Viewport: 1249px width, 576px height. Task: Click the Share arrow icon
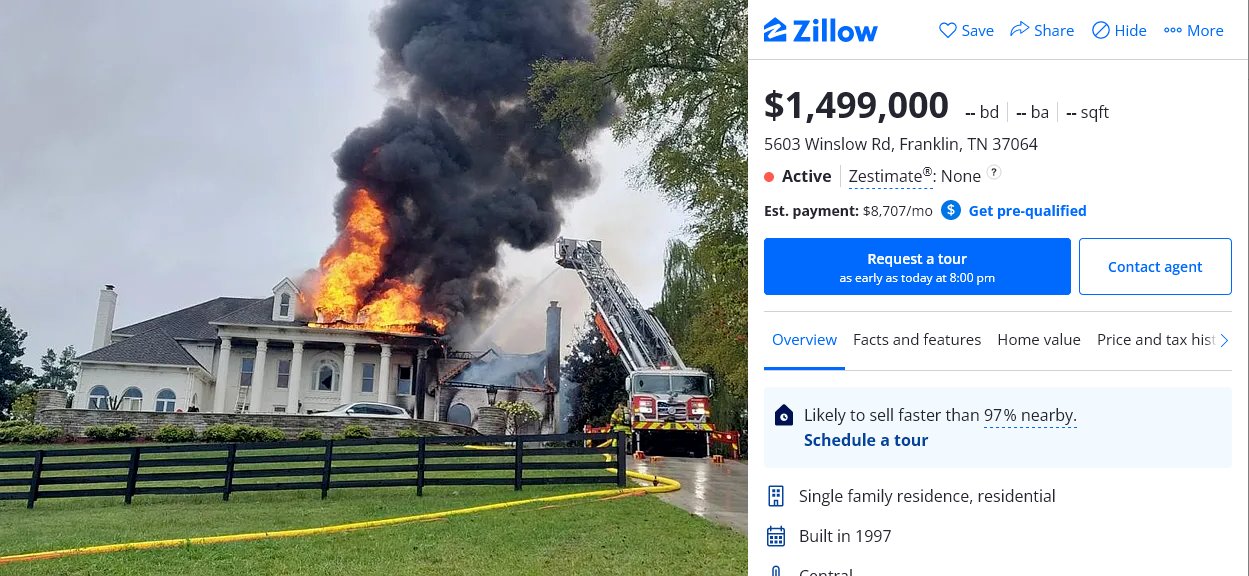tap(1019, 30)
